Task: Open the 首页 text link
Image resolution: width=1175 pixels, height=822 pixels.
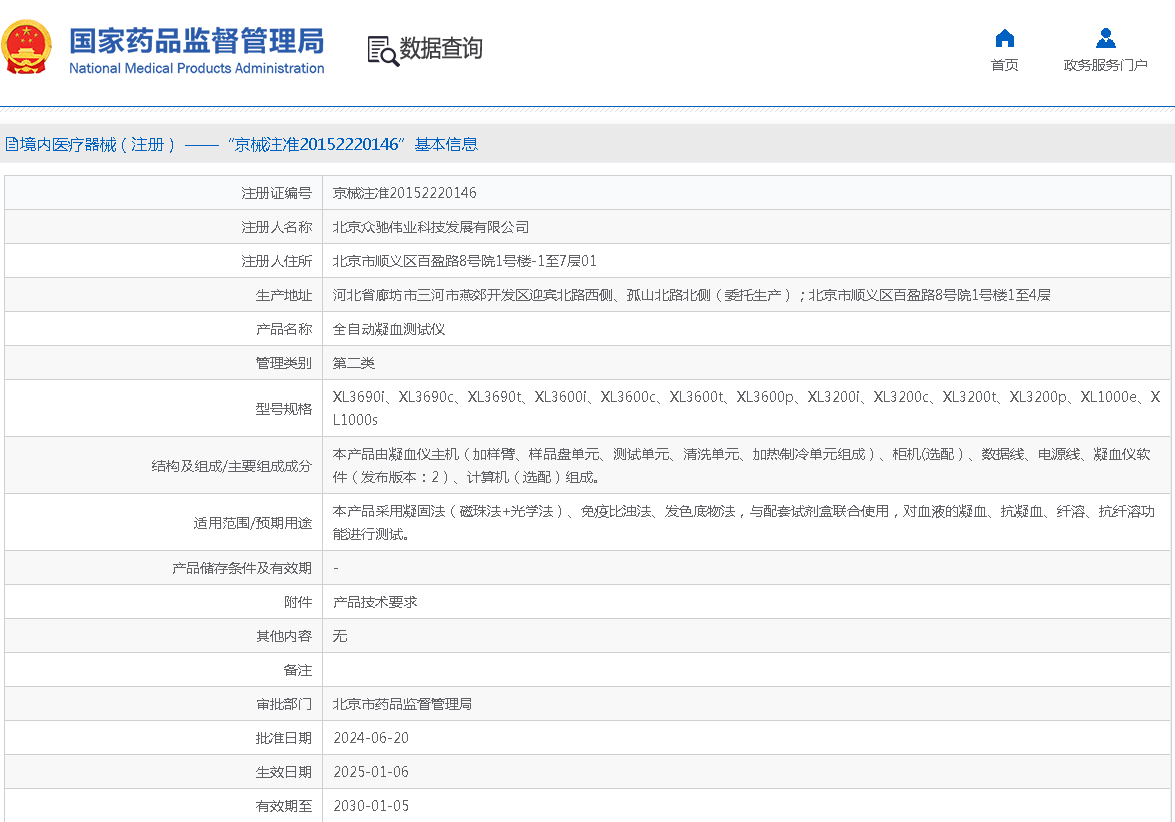Action: [1004, 66]
